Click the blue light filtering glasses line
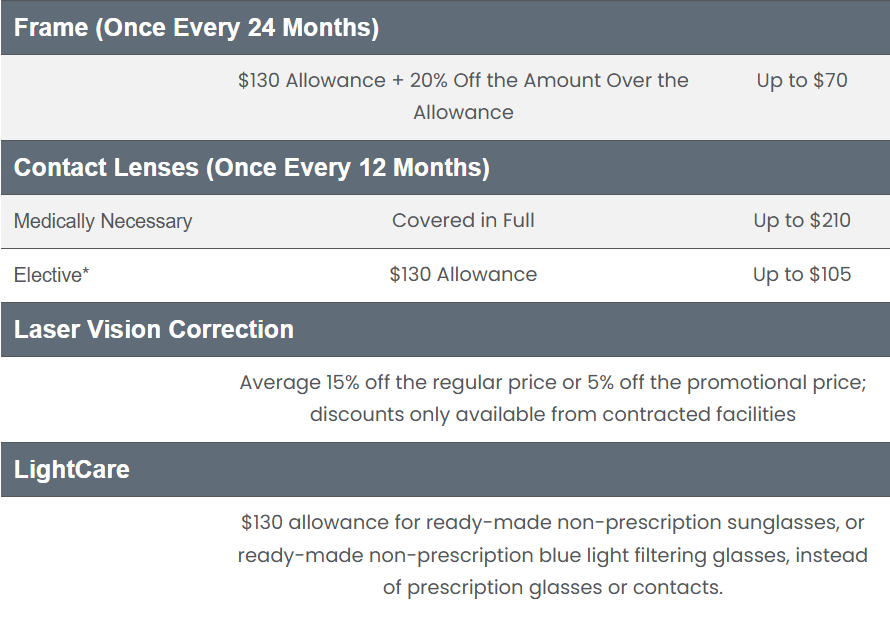Image resolution: width=890 pixels, height=621 pixels. 553,555
